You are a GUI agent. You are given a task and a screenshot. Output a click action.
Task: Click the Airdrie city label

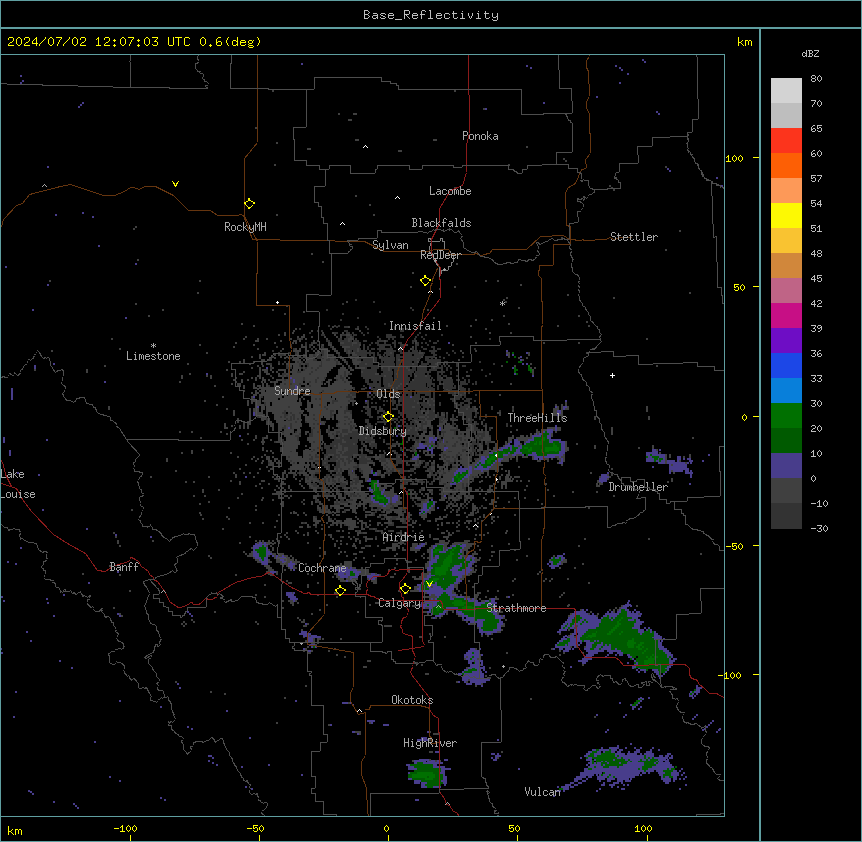(404, 537)
